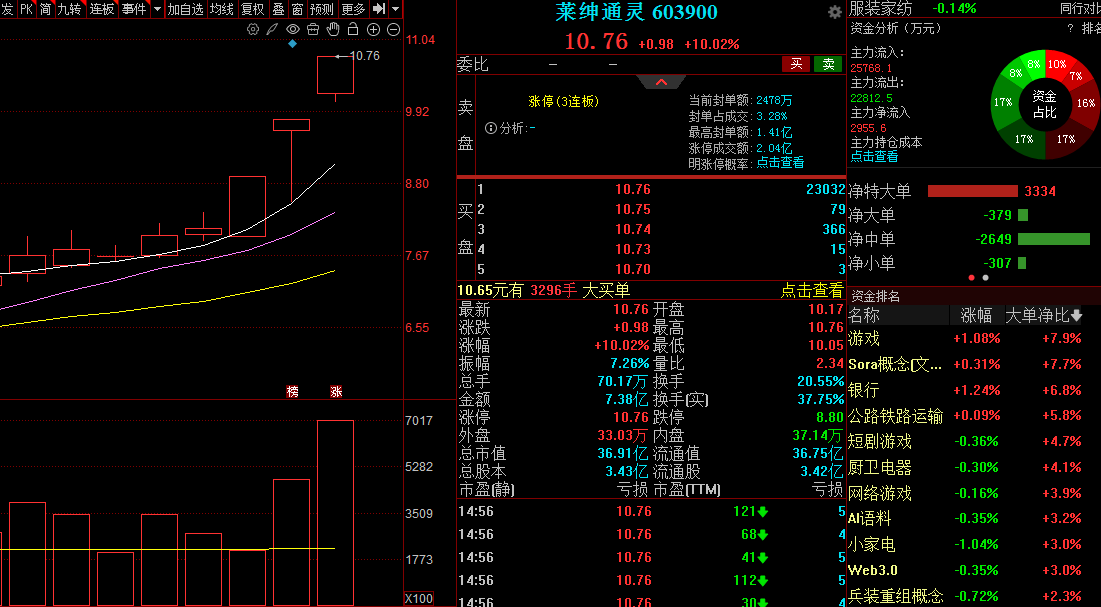This screenshot has height=607, width=1101.
Task: Toggle 复权 price adjustment
Action: [253, 9]
